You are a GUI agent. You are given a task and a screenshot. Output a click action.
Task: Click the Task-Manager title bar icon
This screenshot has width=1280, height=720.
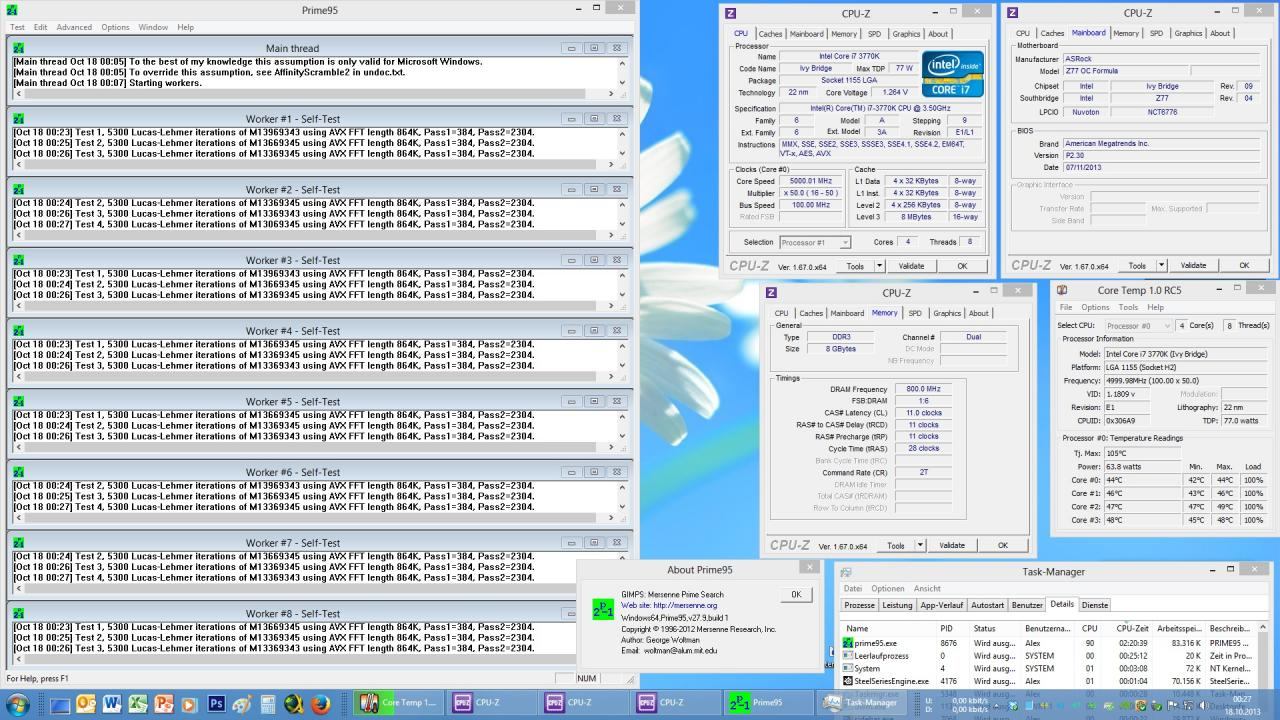tap(846, 572)
